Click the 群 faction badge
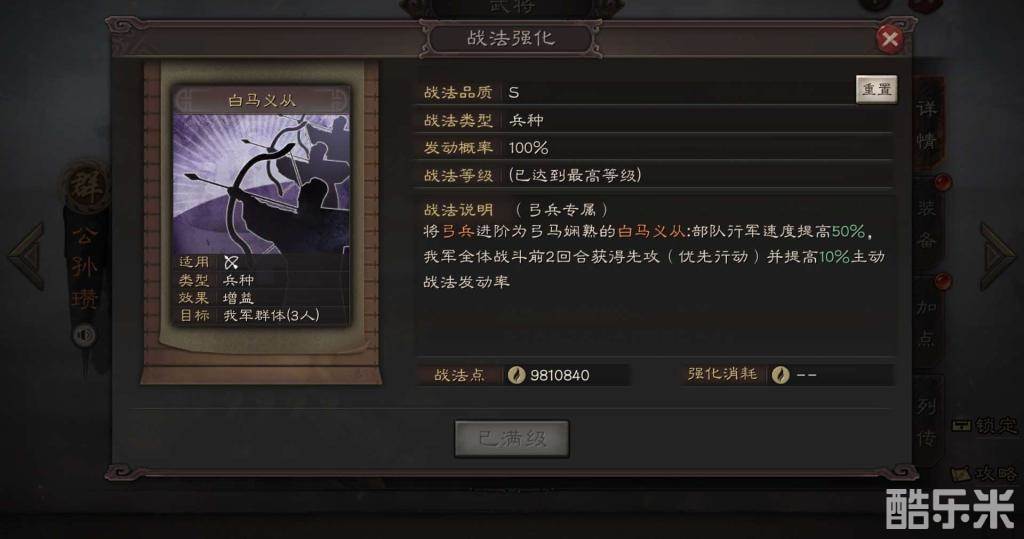The width and height of the screenshot is (1024, 539). (86, 188)
